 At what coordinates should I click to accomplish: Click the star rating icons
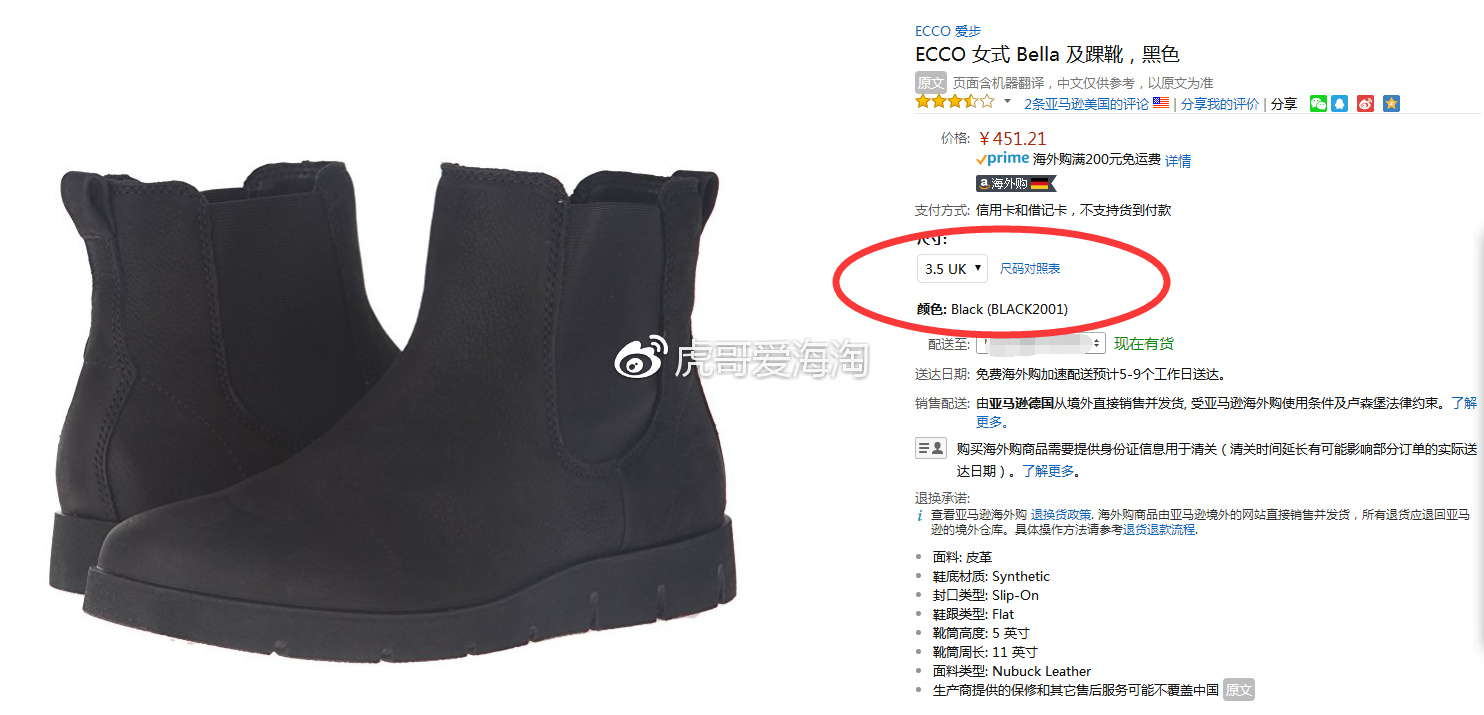tap(955, 102)
